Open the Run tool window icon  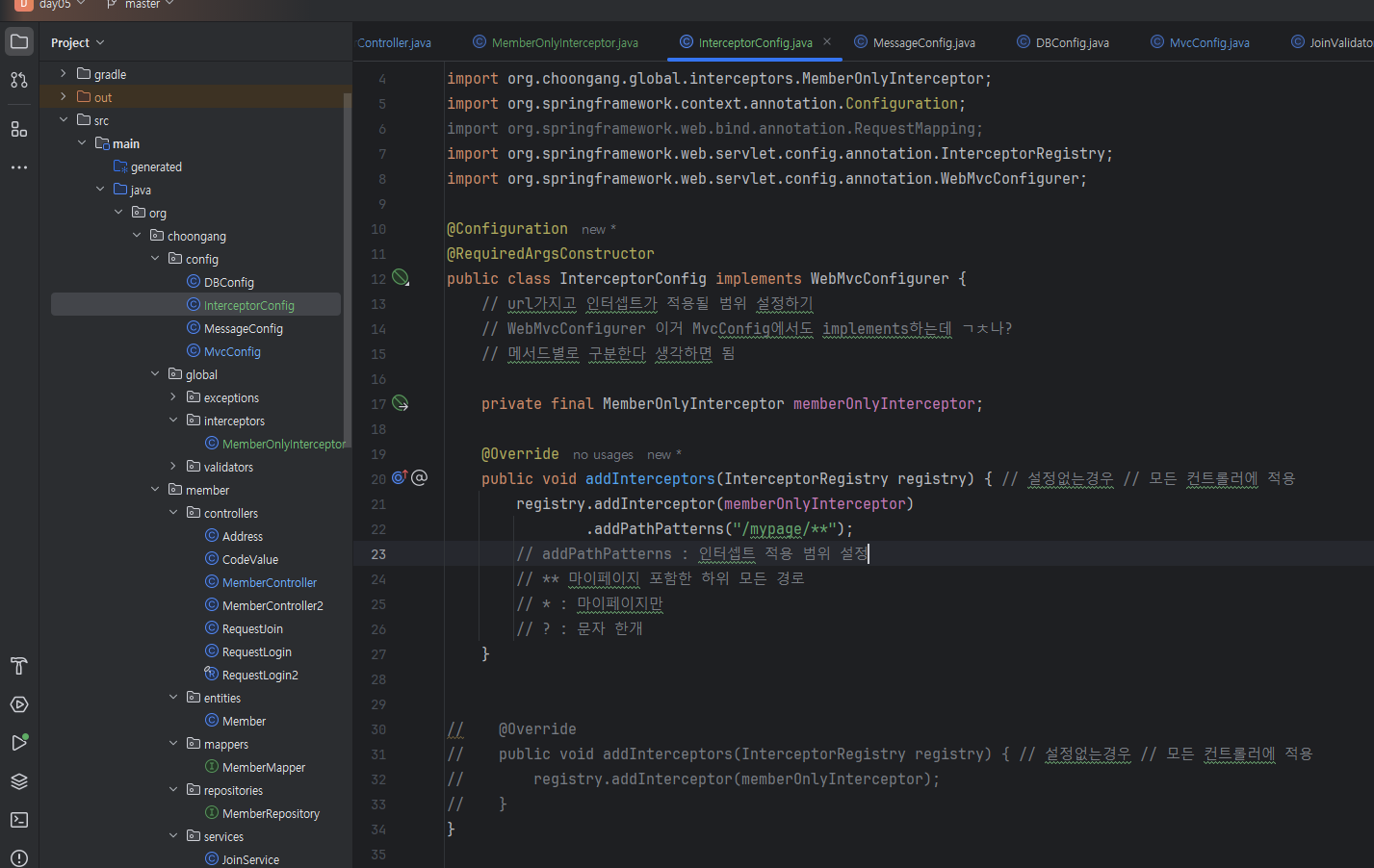click(19, 743)
